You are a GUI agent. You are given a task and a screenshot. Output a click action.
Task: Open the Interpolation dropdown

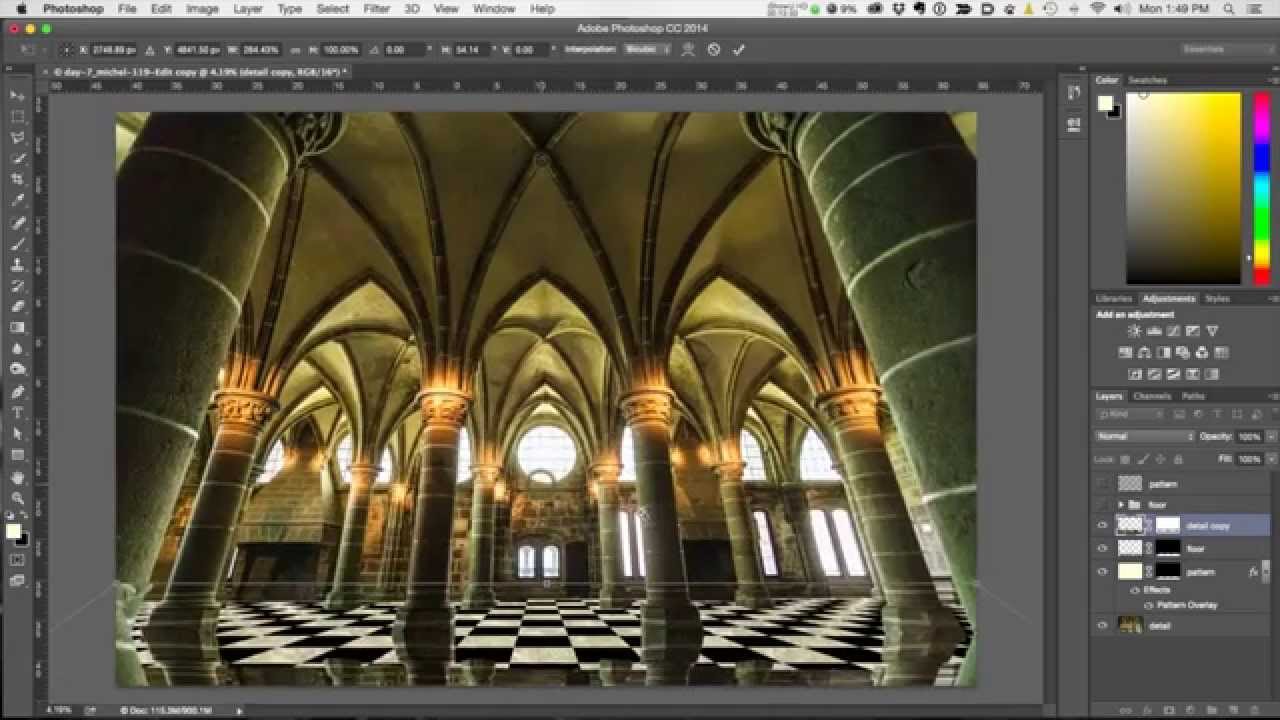tap(646, 49)
